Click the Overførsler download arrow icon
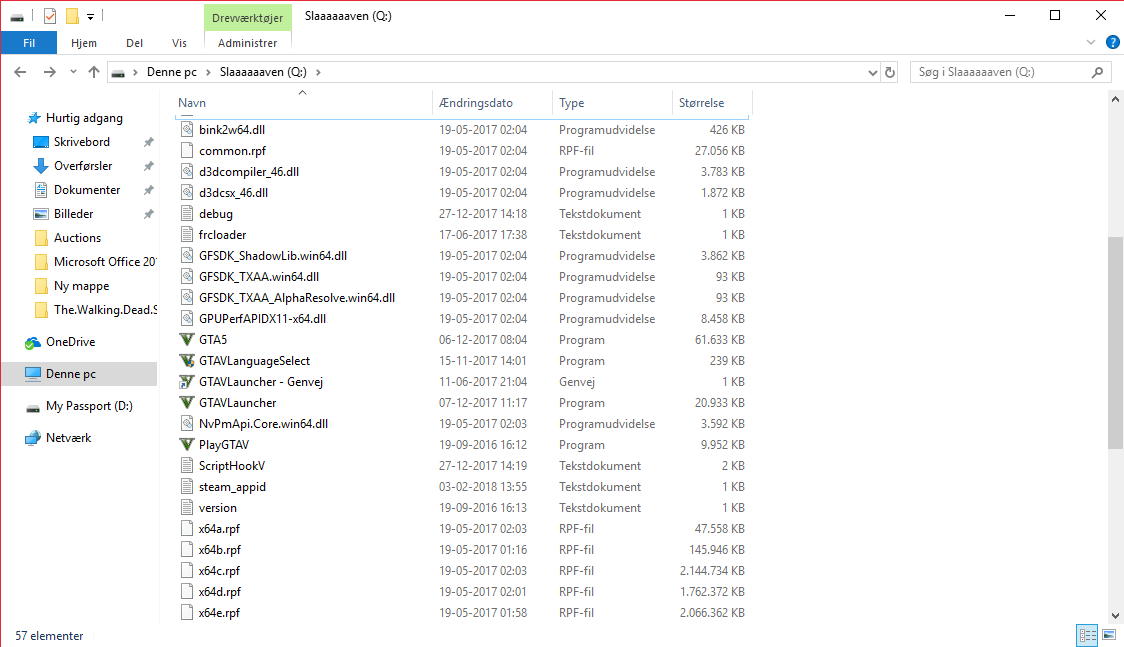 [x=41, y=166]
